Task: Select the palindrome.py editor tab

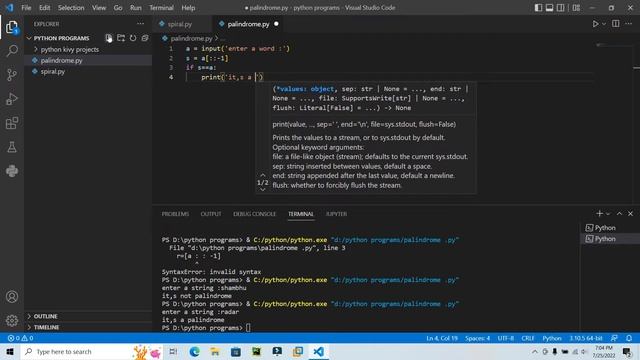Action: tap(248, 24)
